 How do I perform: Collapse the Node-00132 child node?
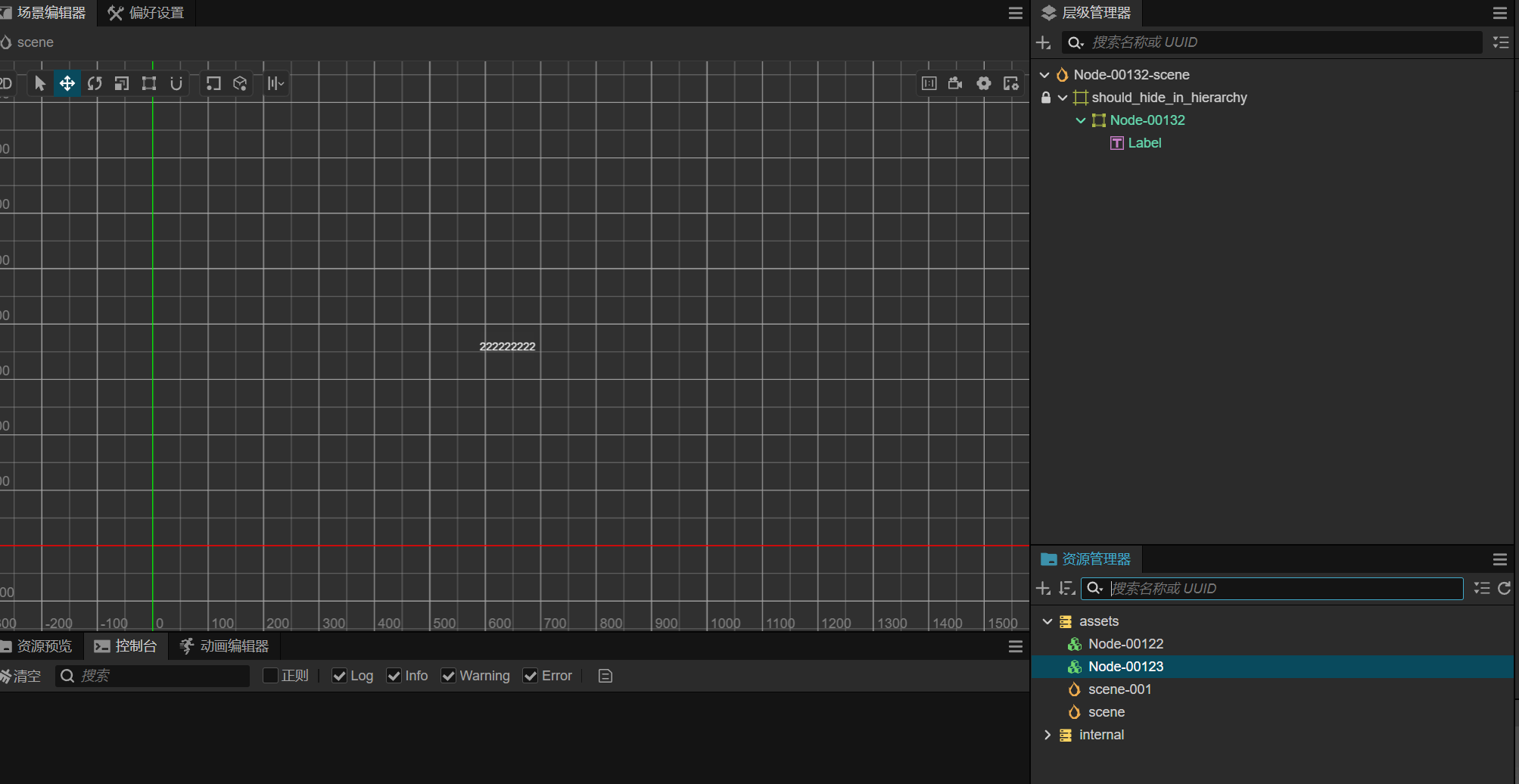[1081, 120]
